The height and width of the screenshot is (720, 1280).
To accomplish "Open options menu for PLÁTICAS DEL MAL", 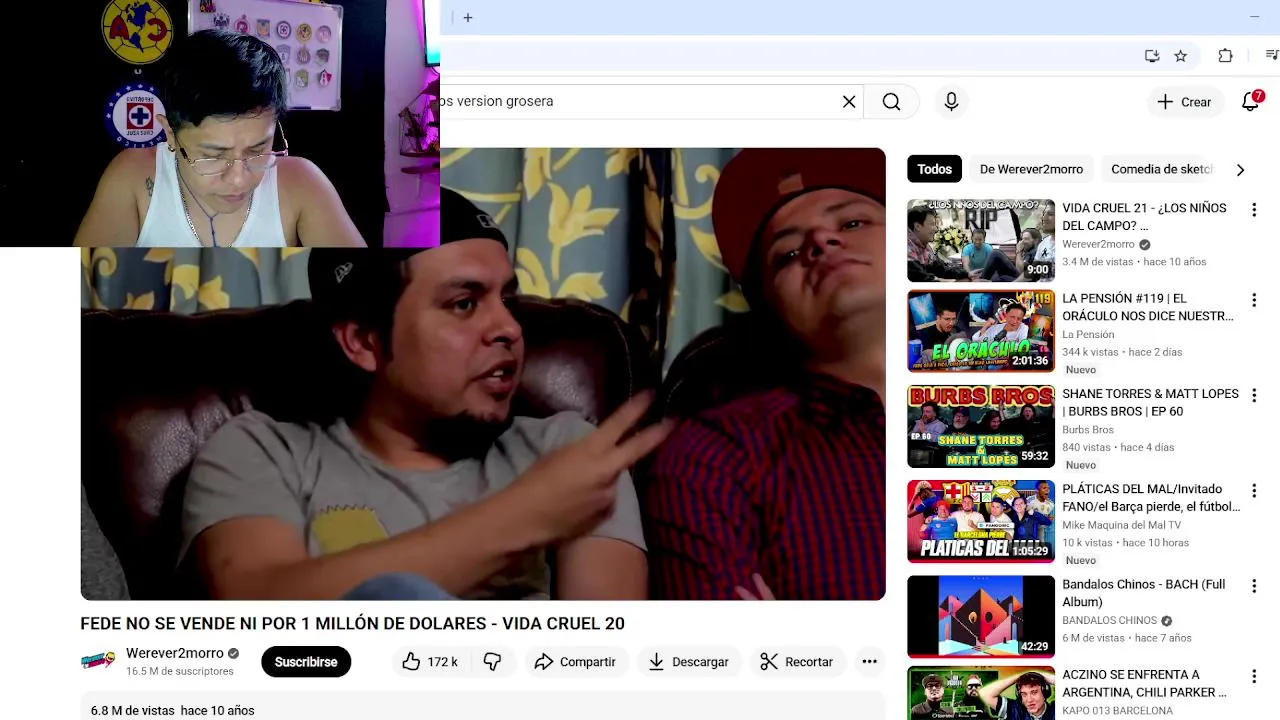I will pyautogui.click(x=1253, y=491).
